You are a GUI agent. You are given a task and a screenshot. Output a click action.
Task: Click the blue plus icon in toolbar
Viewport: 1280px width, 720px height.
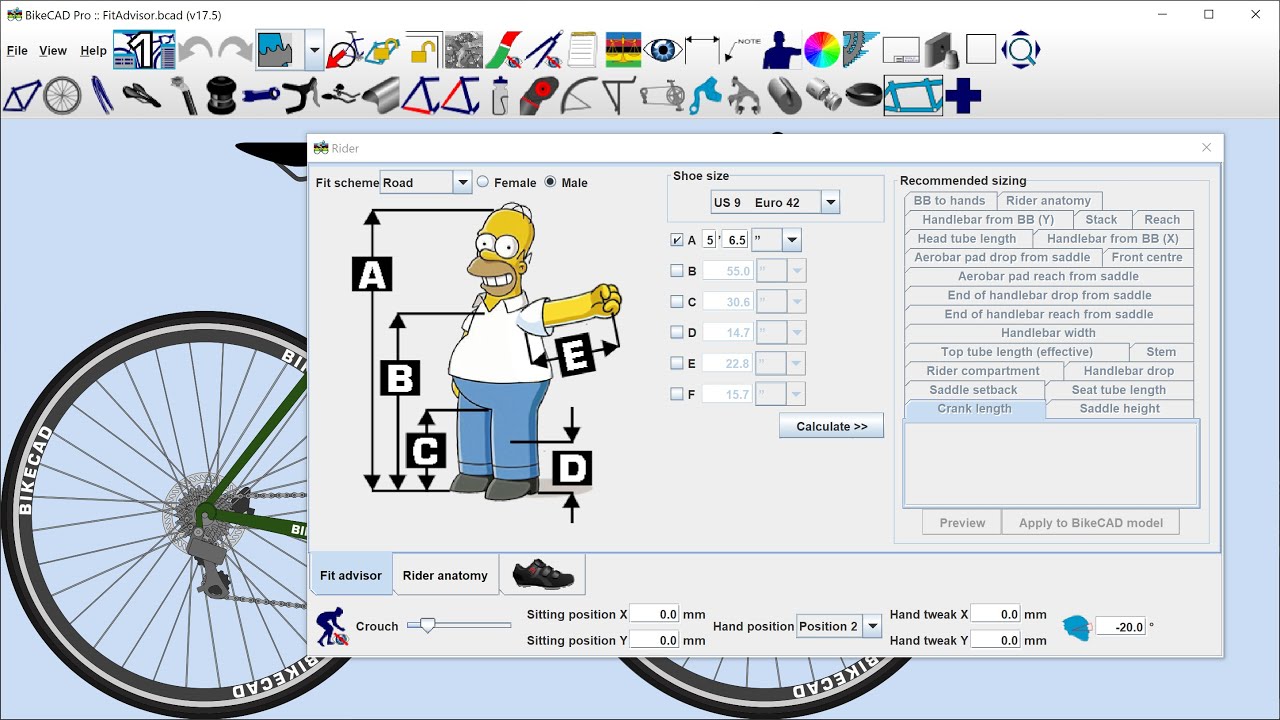tap(963, 96)
